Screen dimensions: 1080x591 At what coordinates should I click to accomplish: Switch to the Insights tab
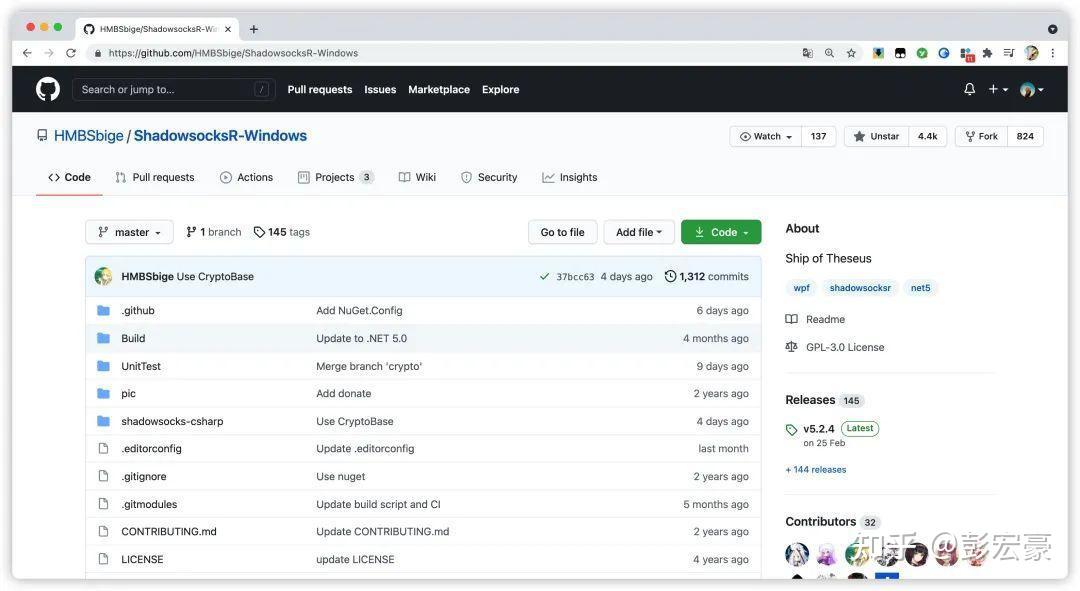tap(570, 177)
